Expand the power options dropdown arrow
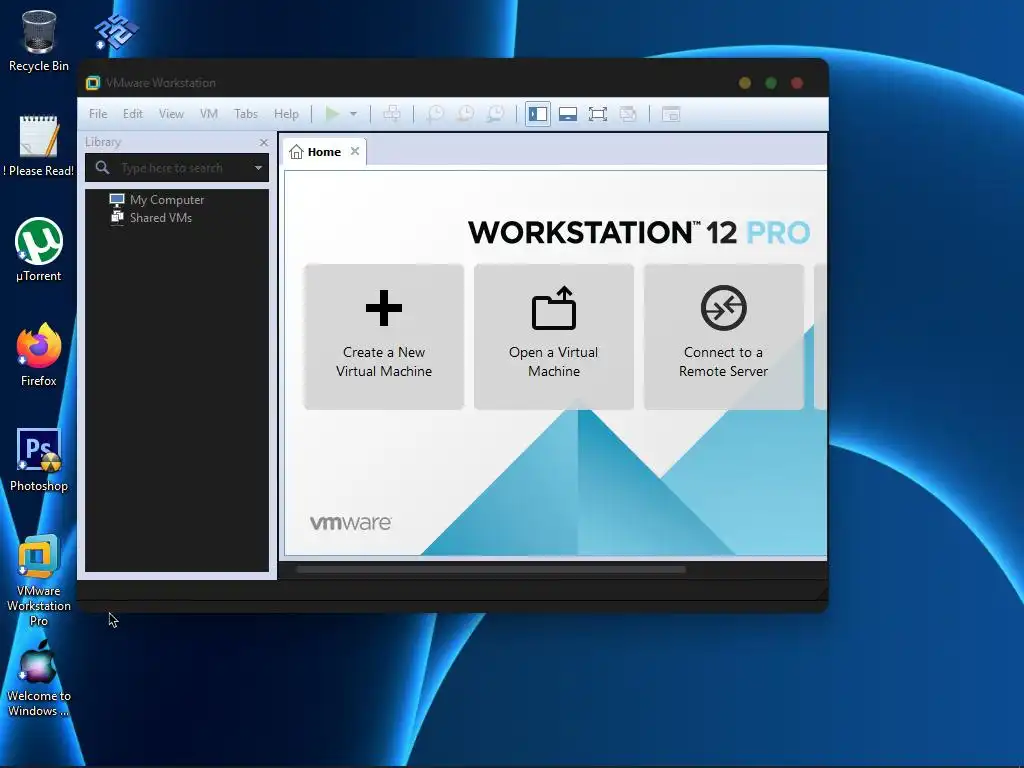This screenshot has height=768, width=1024. tap(353, 114)
